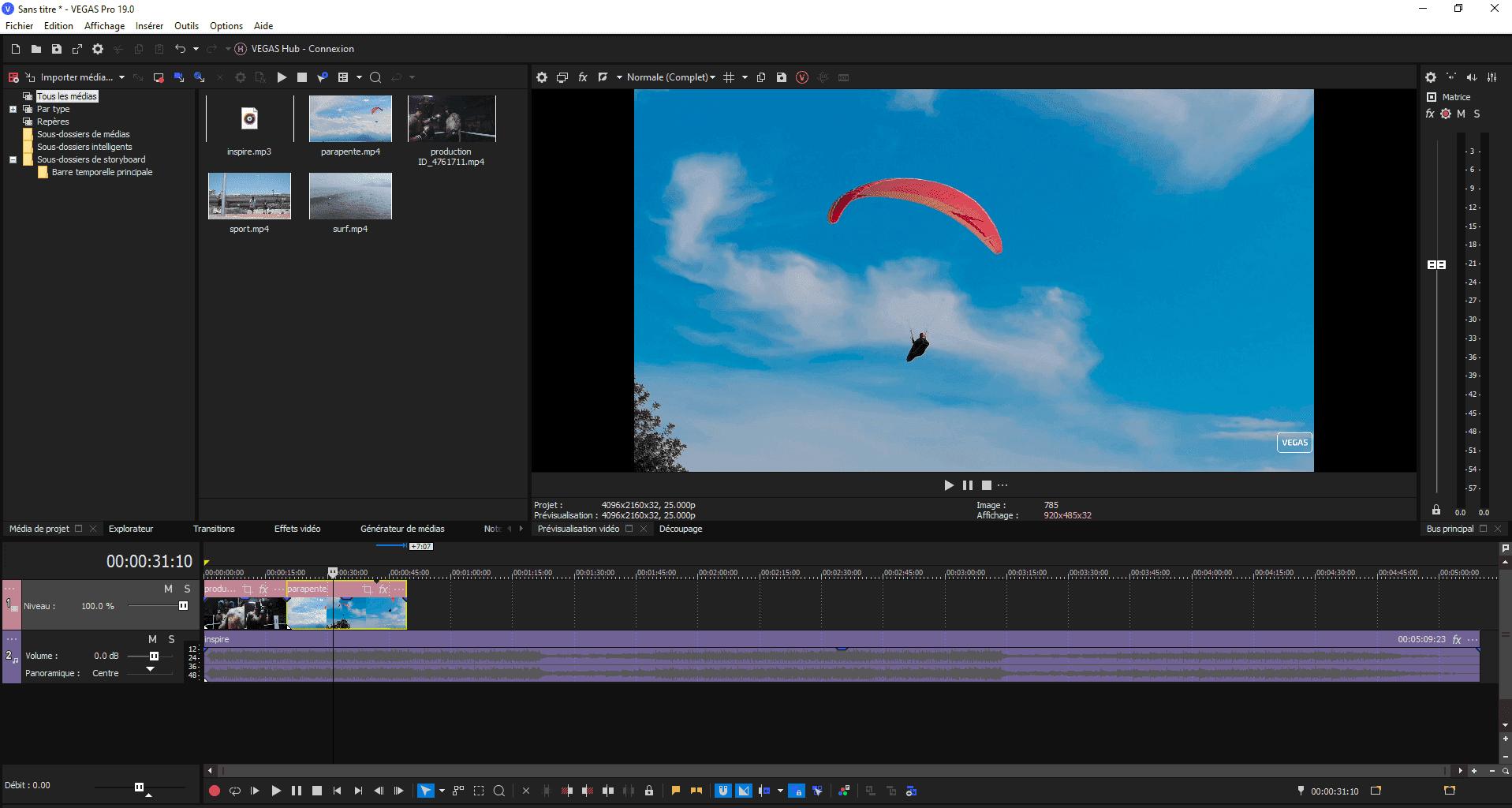Click VEGAS Hub - Connexion link
This screenshot has width=1512, height=808.
[302, 49]
